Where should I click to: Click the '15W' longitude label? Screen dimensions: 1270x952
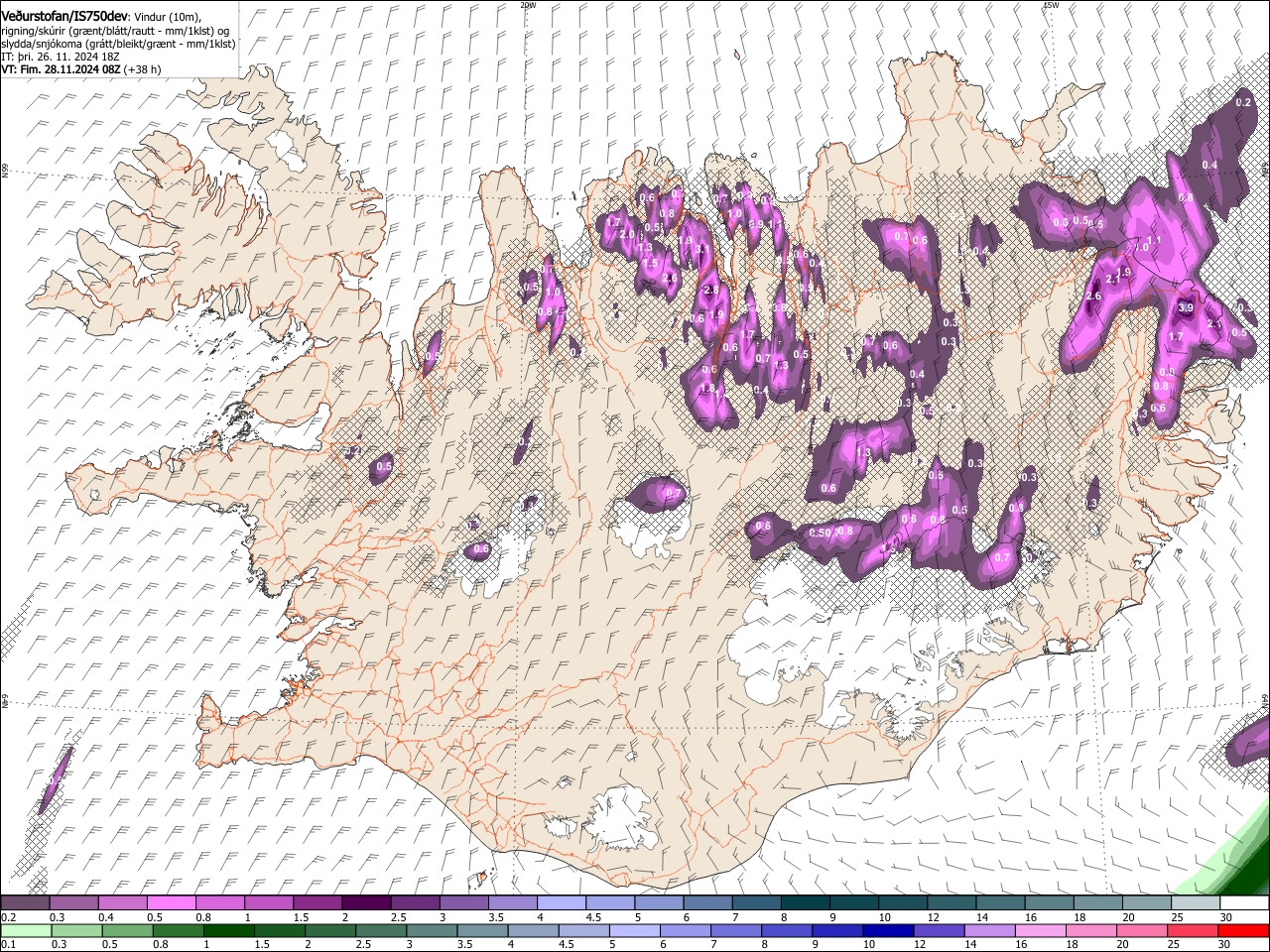(1051, 5)
